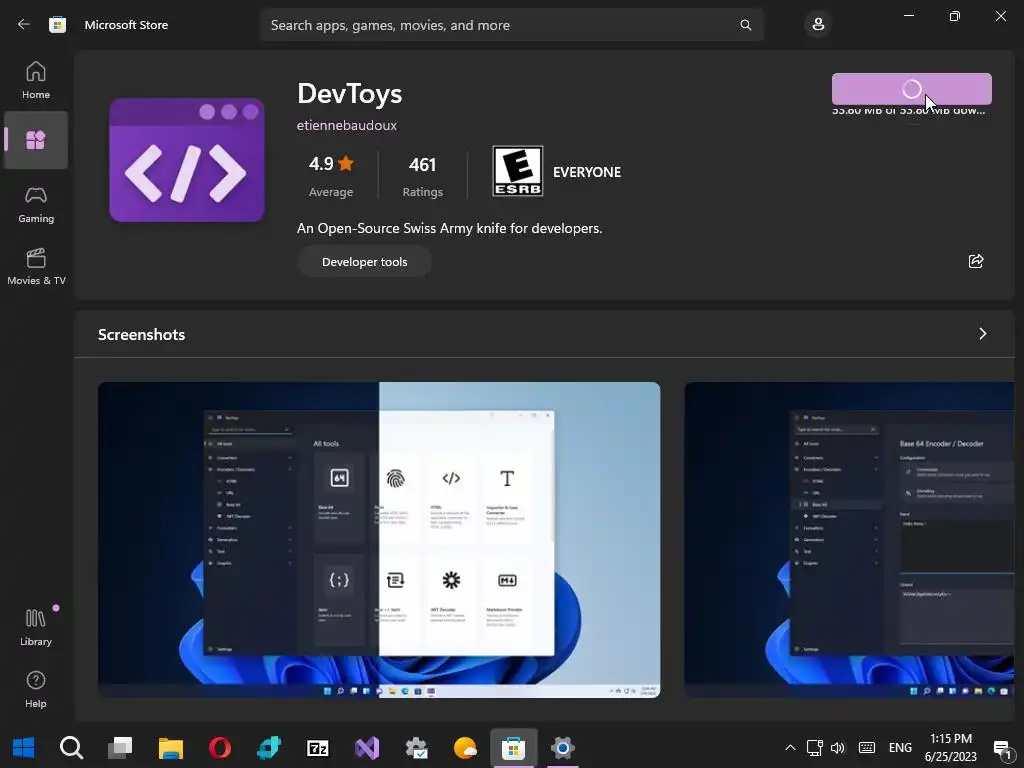The width and height of the screenshot is (1024, 768).
Task: Share the DevToys app
Action: click(x=976, y=261)
